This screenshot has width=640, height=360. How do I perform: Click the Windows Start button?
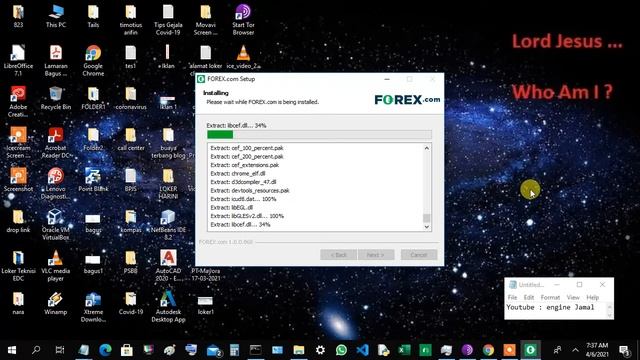[x=12, y=350]
